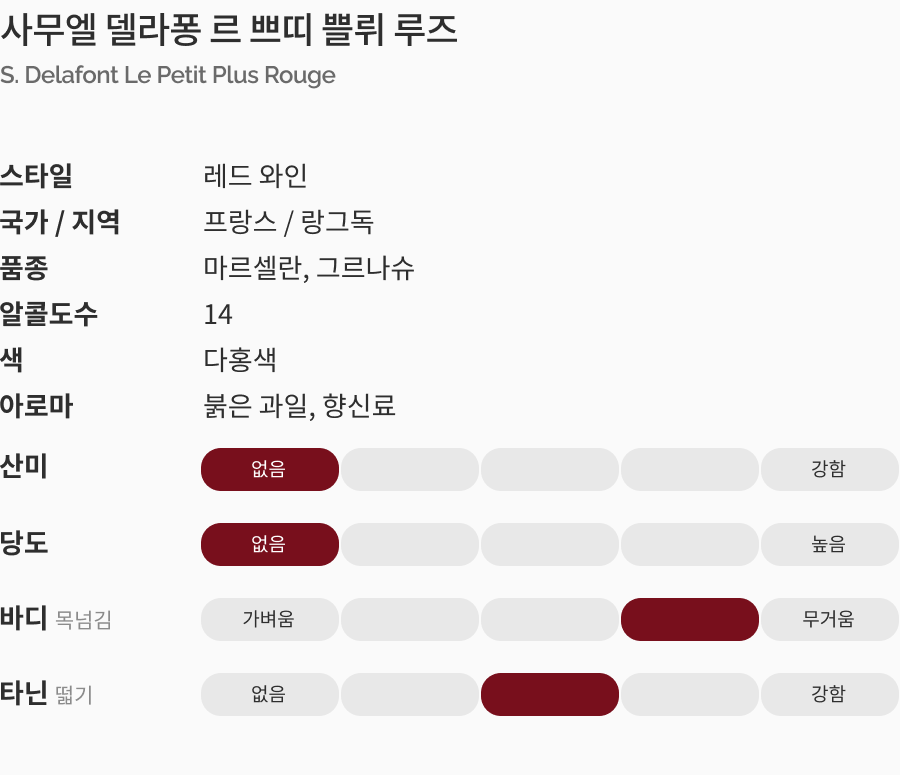Set 타닌 to '없음'
900x775 pixels.
point(270,694)
